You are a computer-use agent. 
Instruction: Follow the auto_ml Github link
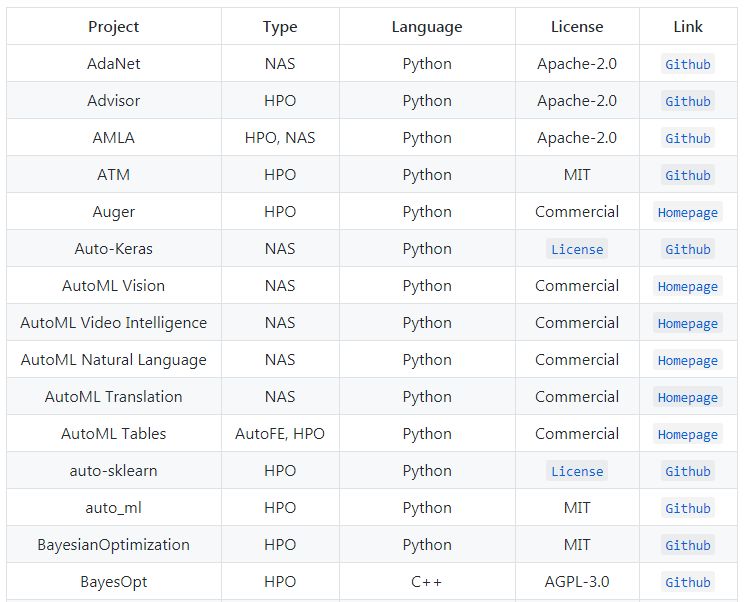click(688, 508)
